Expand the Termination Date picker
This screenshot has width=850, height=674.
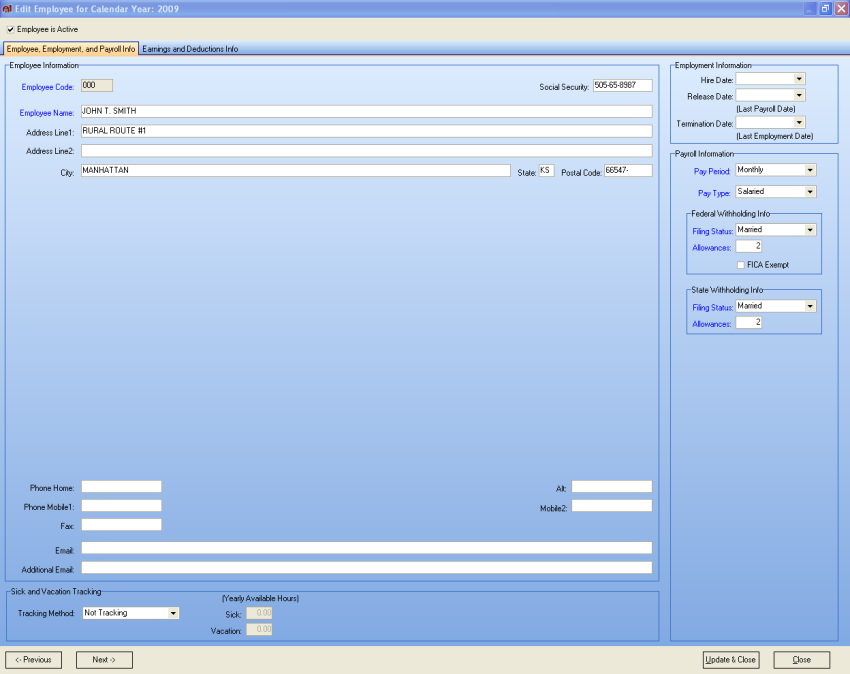pos(799,123)
